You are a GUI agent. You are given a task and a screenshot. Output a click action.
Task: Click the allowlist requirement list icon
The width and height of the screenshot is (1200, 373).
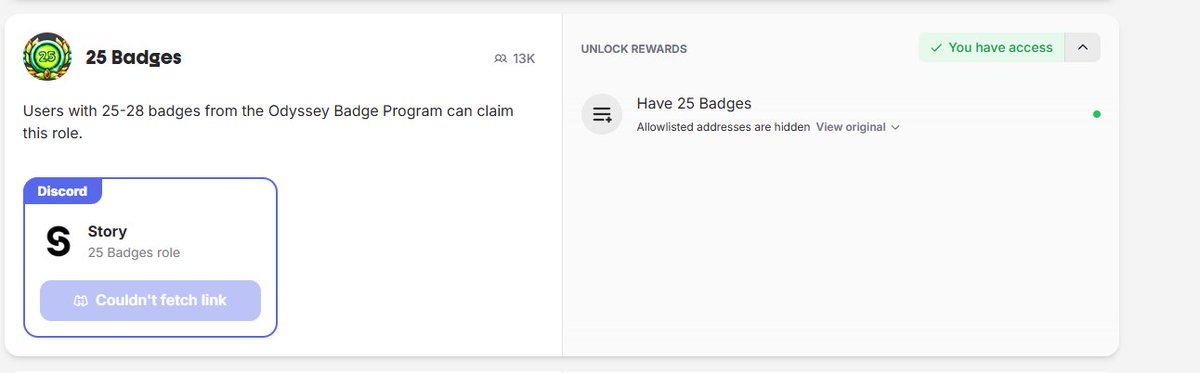(602, 114)
